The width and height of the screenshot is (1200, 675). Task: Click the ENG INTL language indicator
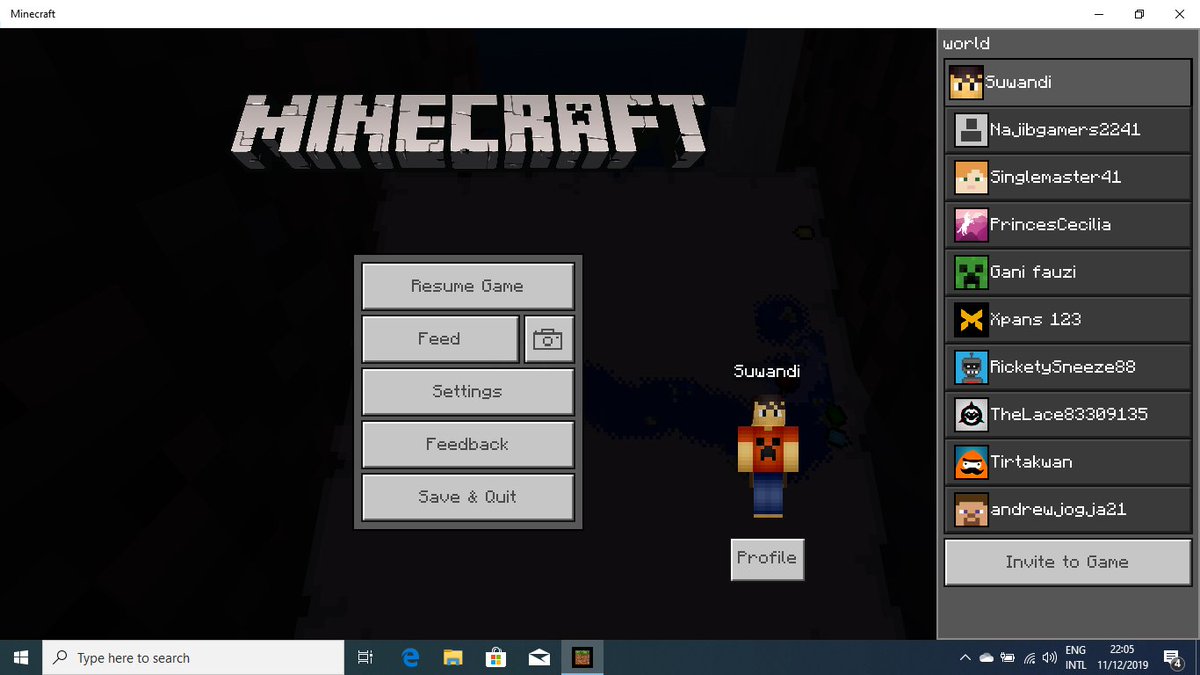click(1076, 658)
